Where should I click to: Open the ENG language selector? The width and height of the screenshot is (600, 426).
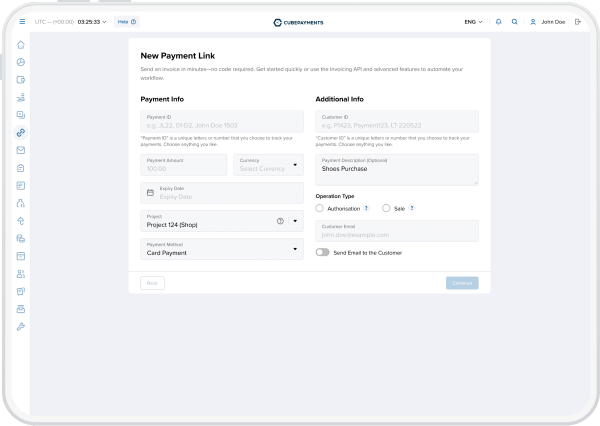(x=473, y=21)
